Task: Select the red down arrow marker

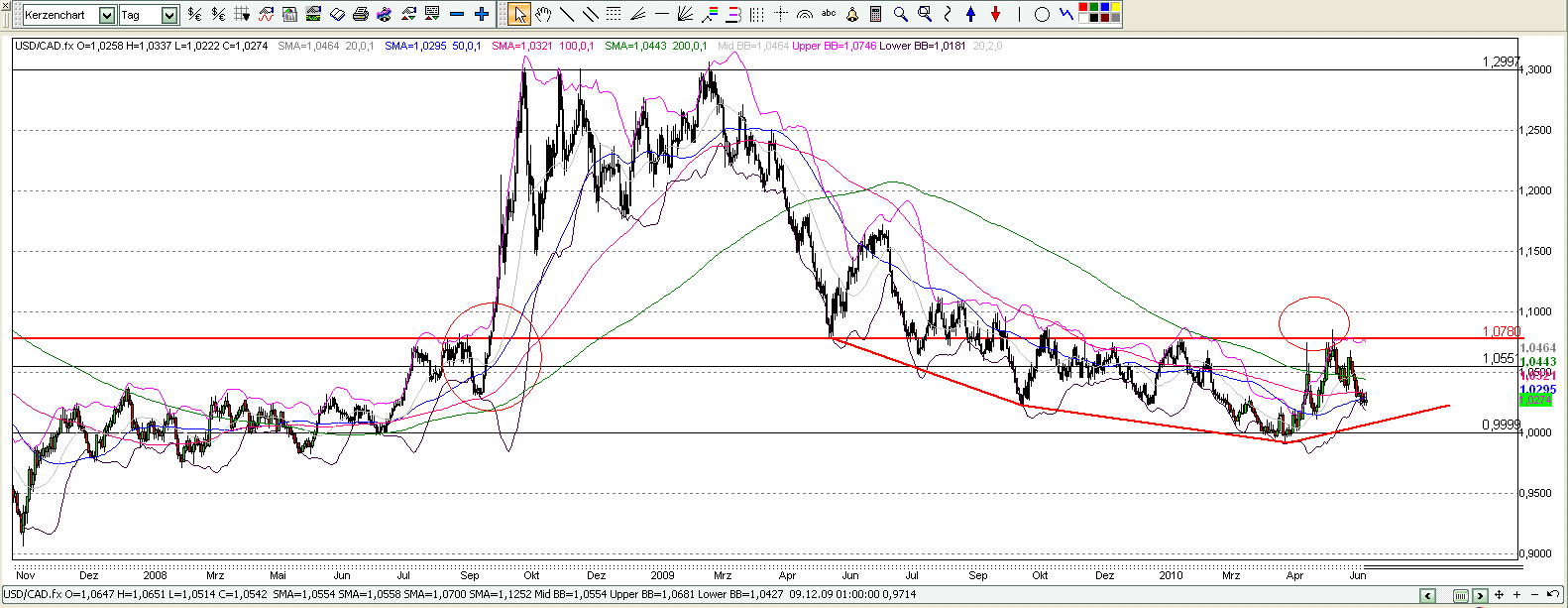Action: coord(995,14)
